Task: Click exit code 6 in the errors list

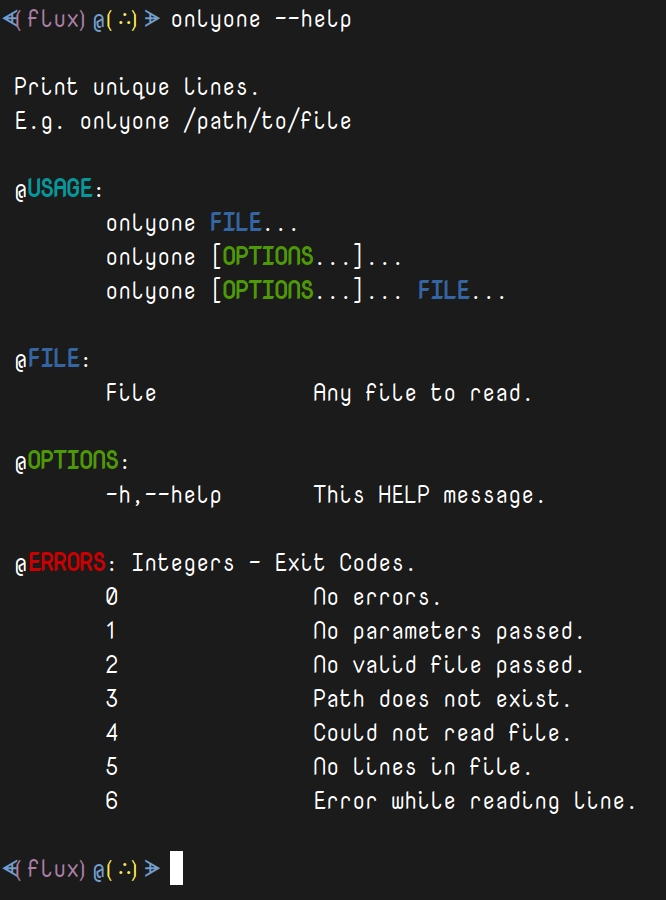Action: (x=112, y=801)
